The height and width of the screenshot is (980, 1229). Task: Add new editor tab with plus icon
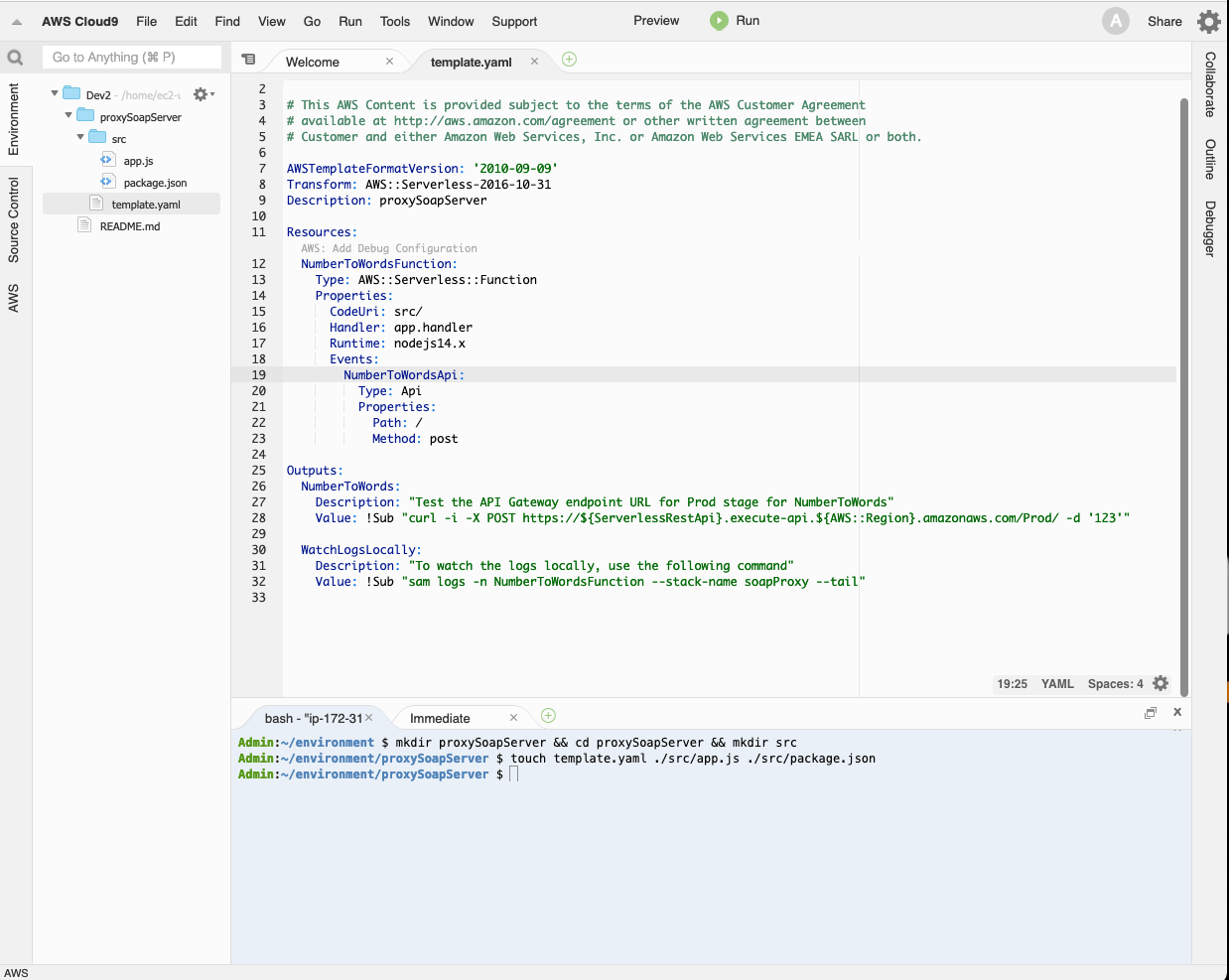[x=569, y=60]
